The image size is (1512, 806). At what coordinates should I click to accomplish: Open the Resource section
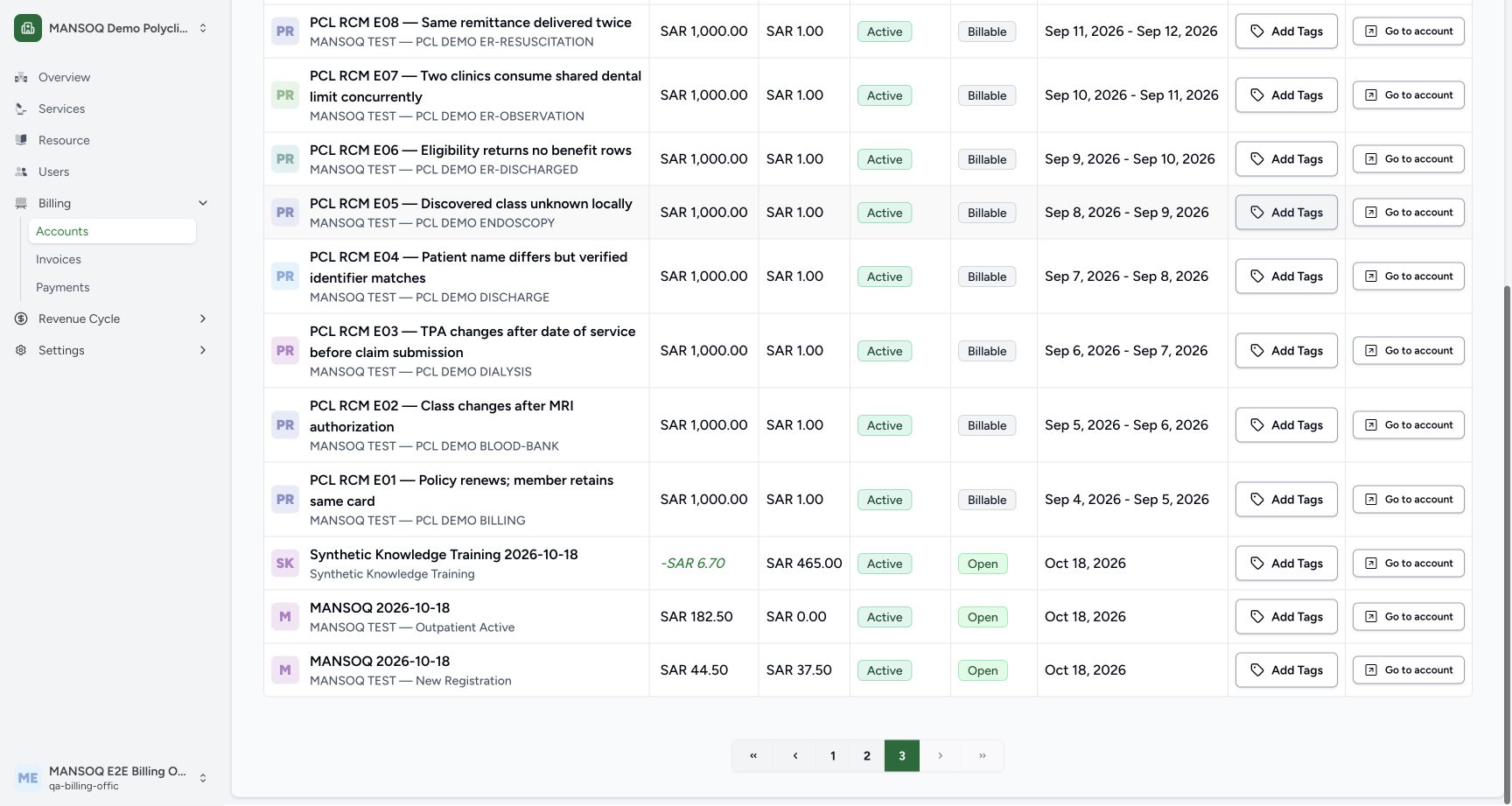[64, 140]
